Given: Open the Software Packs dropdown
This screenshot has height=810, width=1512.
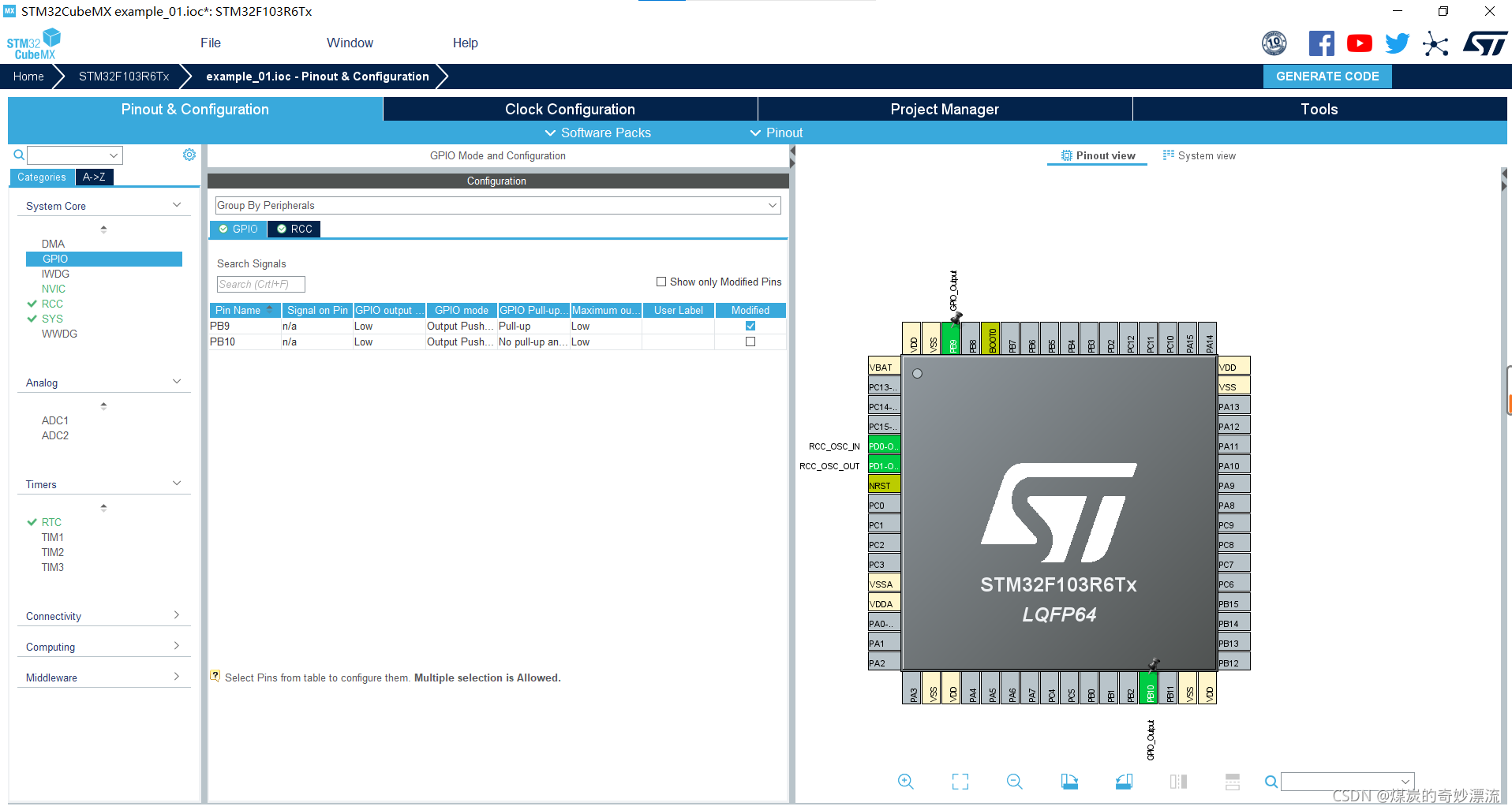Looking at the screenshot, I should point(598,133).
